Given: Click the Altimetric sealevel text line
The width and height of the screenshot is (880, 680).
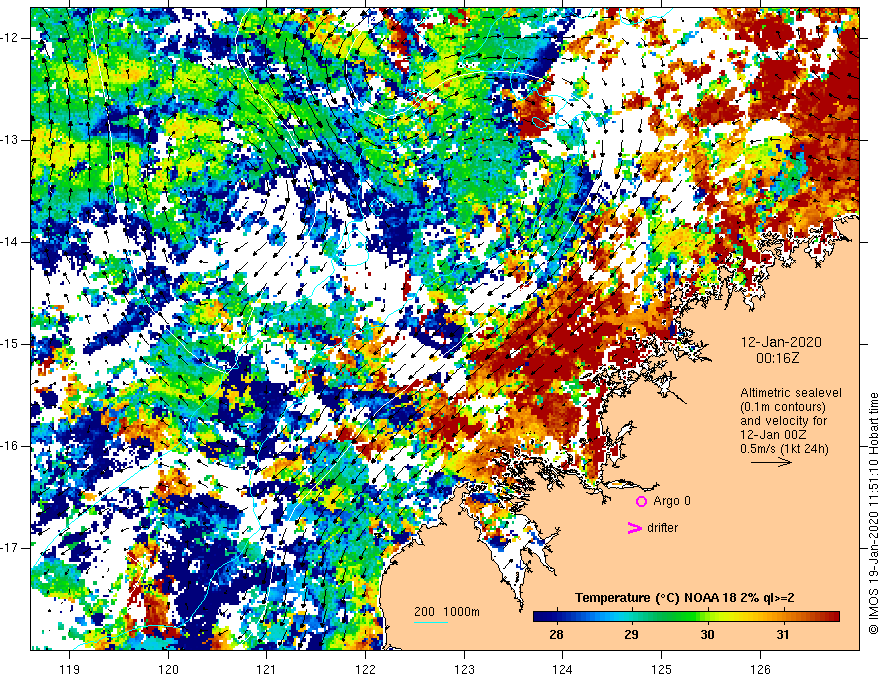Looking at the screenshot, I should [x=791, y=393].
